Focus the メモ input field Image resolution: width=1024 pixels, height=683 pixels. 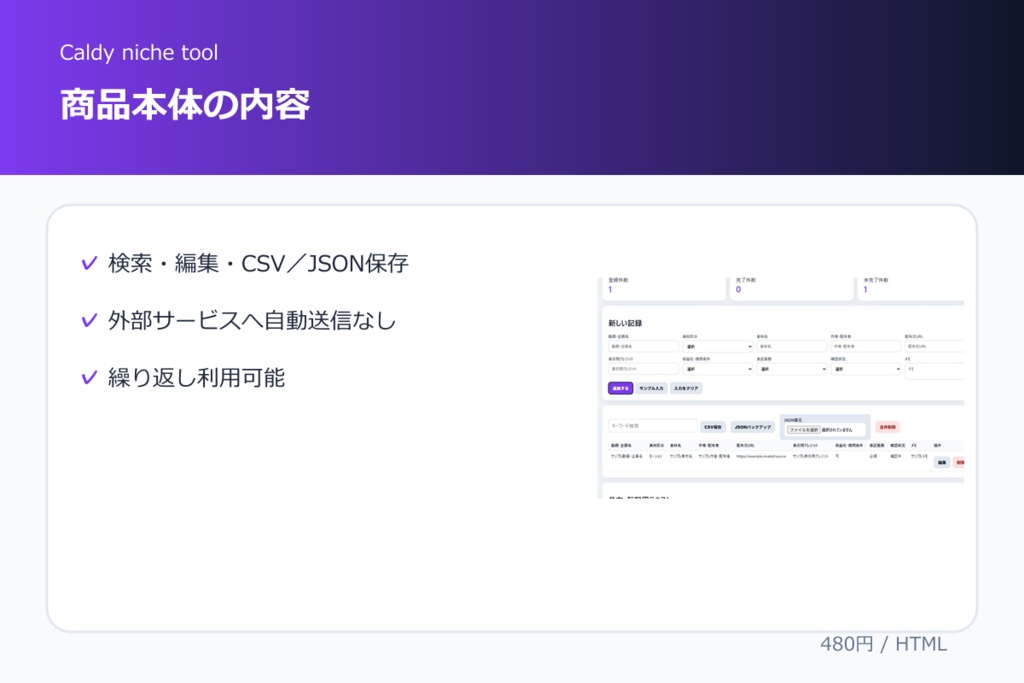pos(935,369)
